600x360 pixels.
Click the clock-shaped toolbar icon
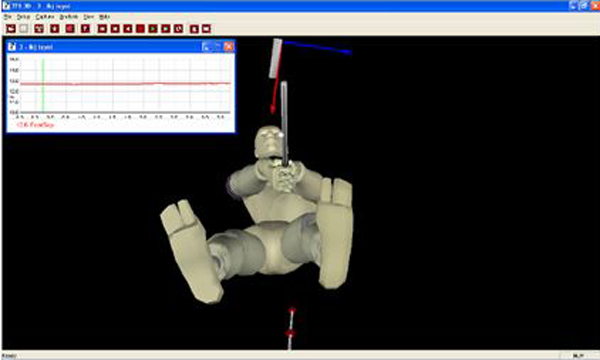point(178,29)
